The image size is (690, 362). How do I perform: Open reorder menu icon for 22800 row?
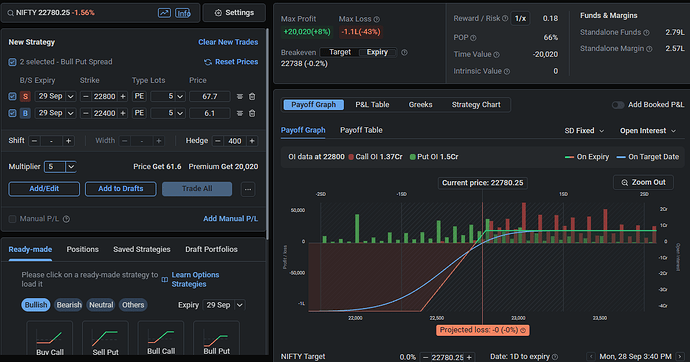pyautogui.click(x=240, y=96)
